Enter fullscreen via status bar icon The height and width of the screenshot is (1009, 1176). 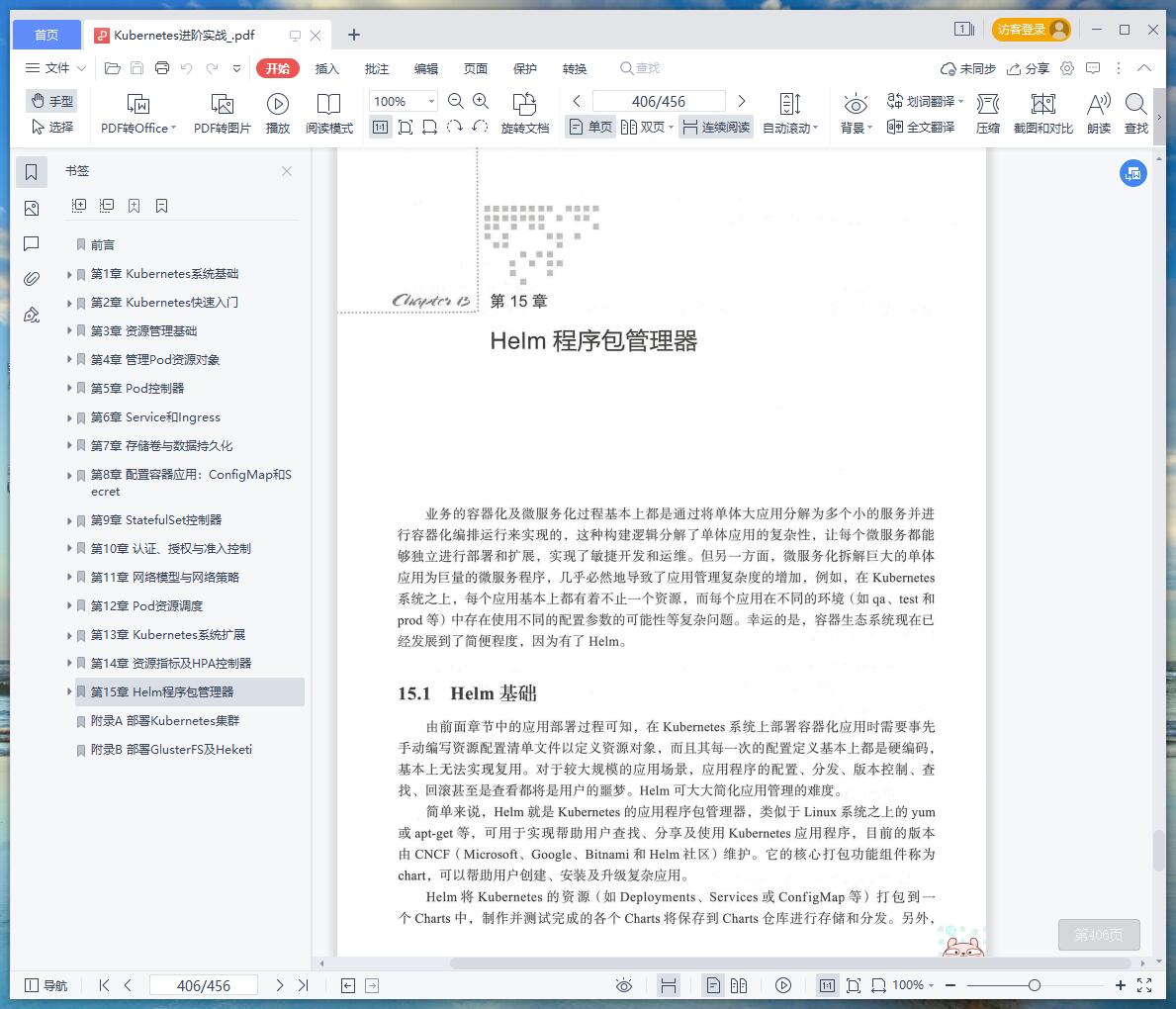(1144, 985)
